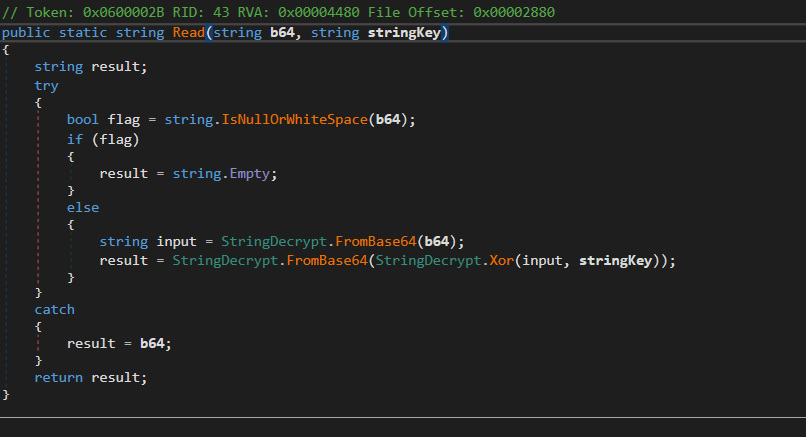Click the public keyword
Screen dimensions: 806x437
pos(26,33)
